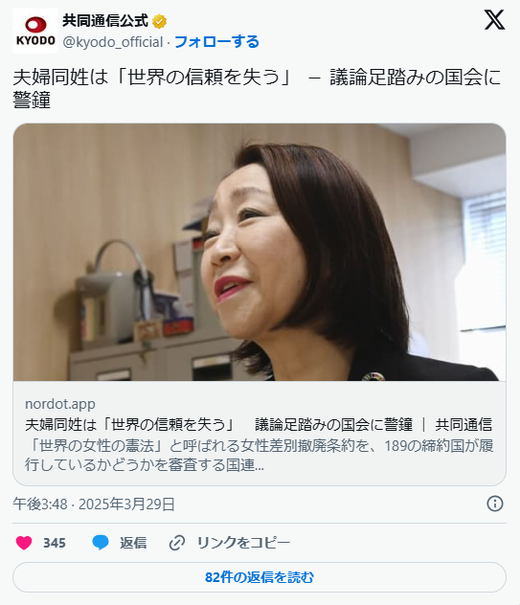Click the blue reply bubble icon
520x605 pixels.
pyautogui.click(x=101, y=542)
